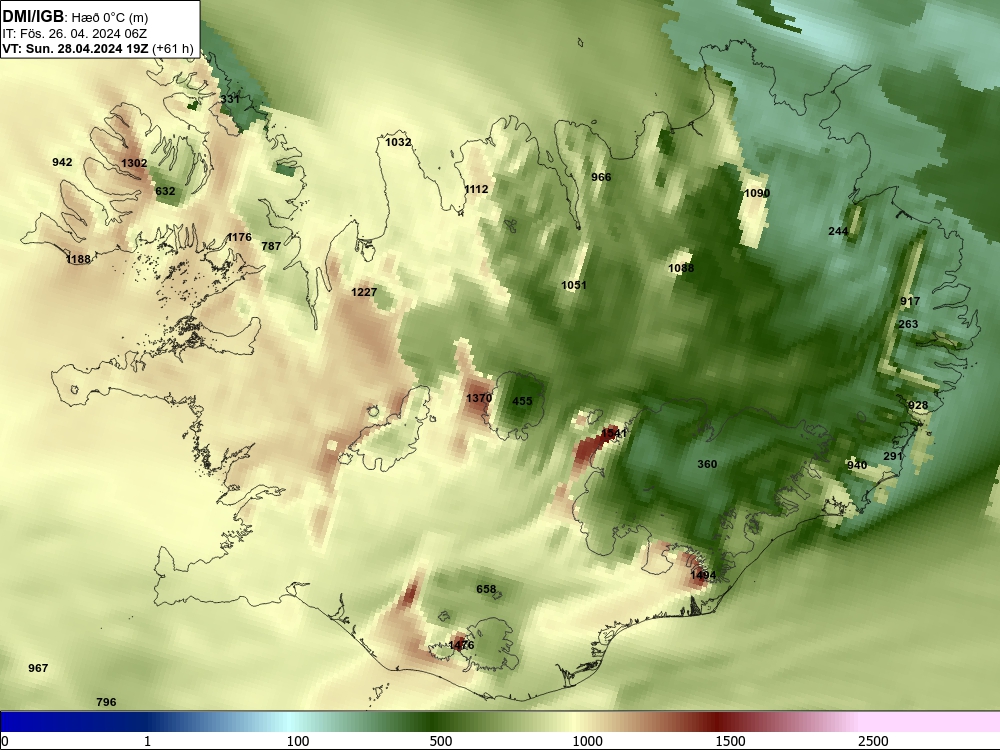
Task: Click the map value 1112
Action: tap(476, 189)
